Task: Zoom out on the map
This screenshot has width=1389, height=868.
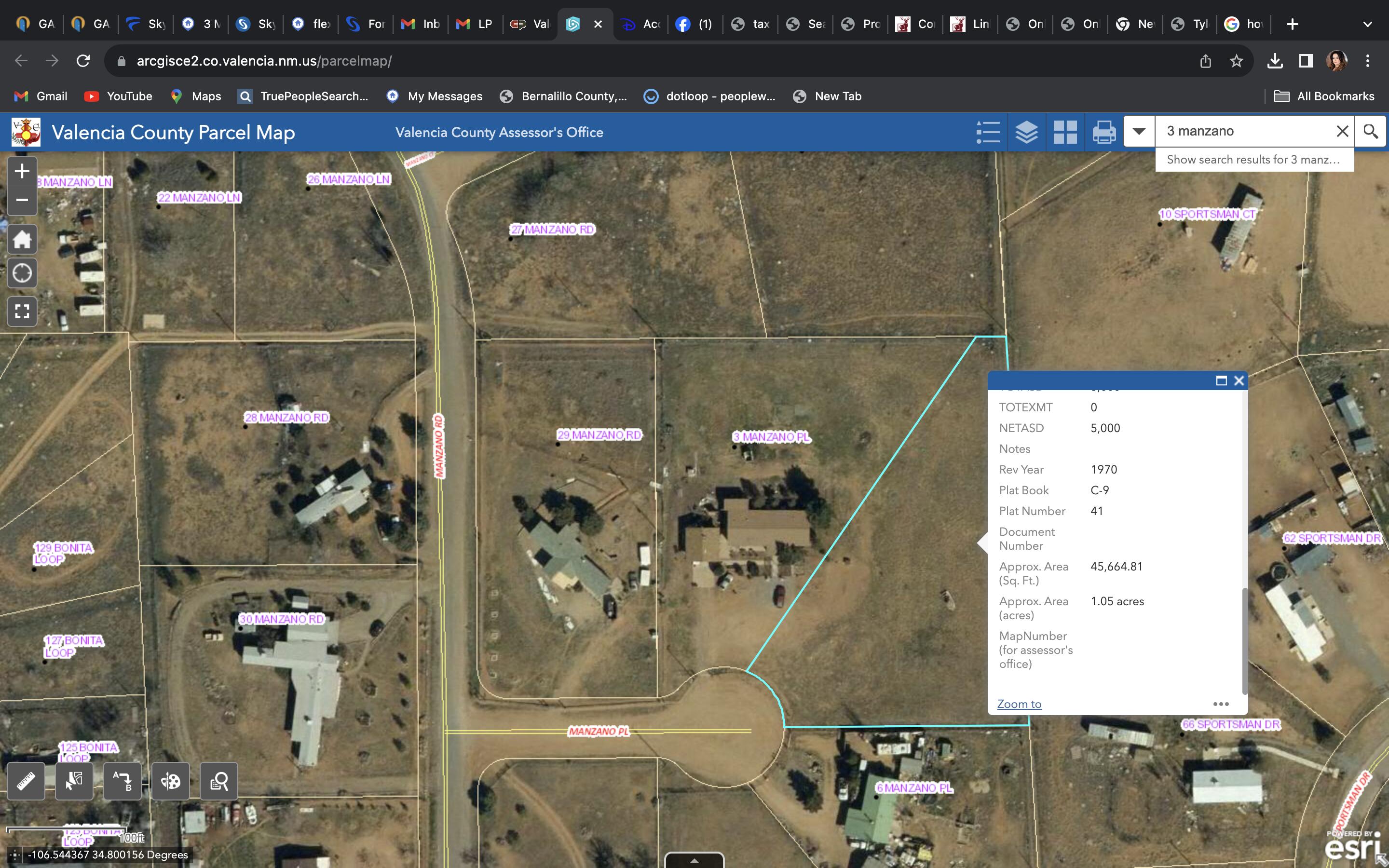Action: coord(22,200)
